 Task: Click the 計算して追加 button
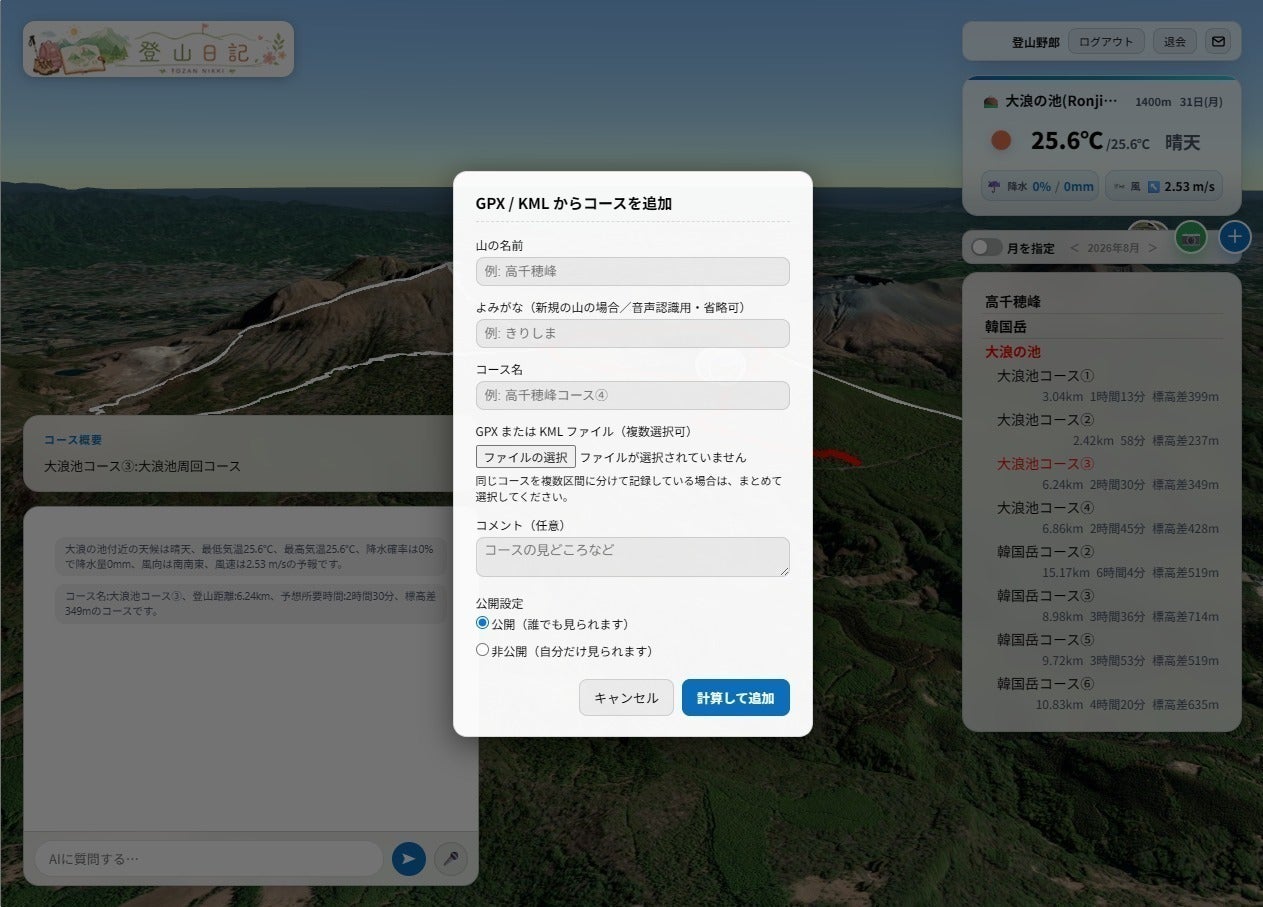point(736,698)
